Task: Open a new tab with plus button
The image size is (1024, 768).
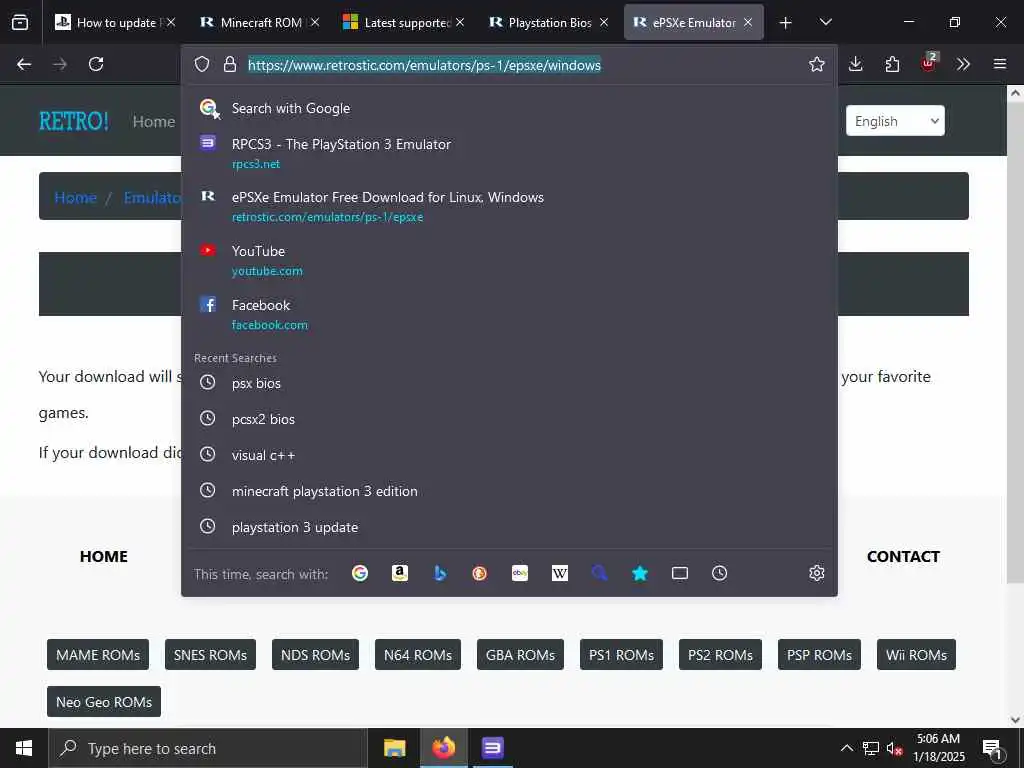Action: click(786, 23)
